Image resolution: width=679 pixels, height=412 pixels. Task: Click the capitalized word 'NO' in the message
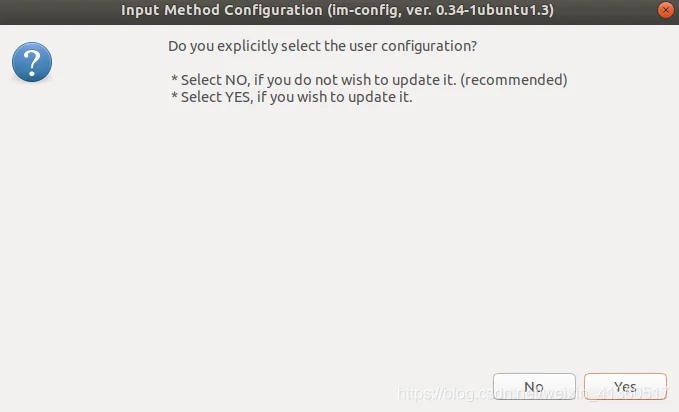(x=237, y=80)
